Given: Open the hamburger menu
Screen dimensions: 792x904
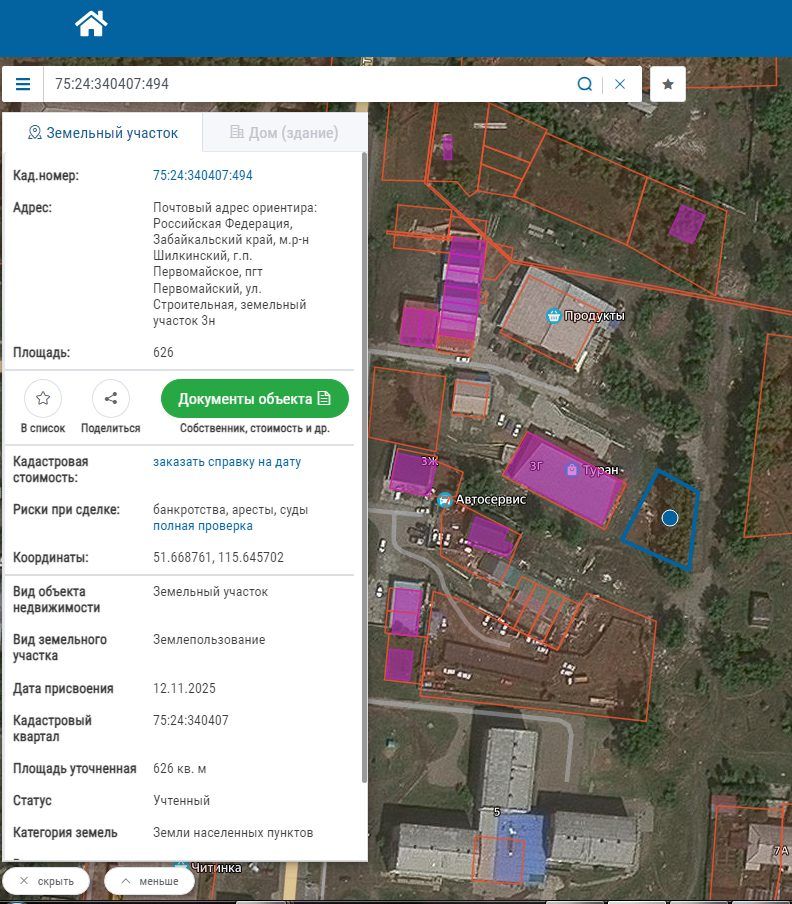Looking at the screenshot, I should [23, 84].
